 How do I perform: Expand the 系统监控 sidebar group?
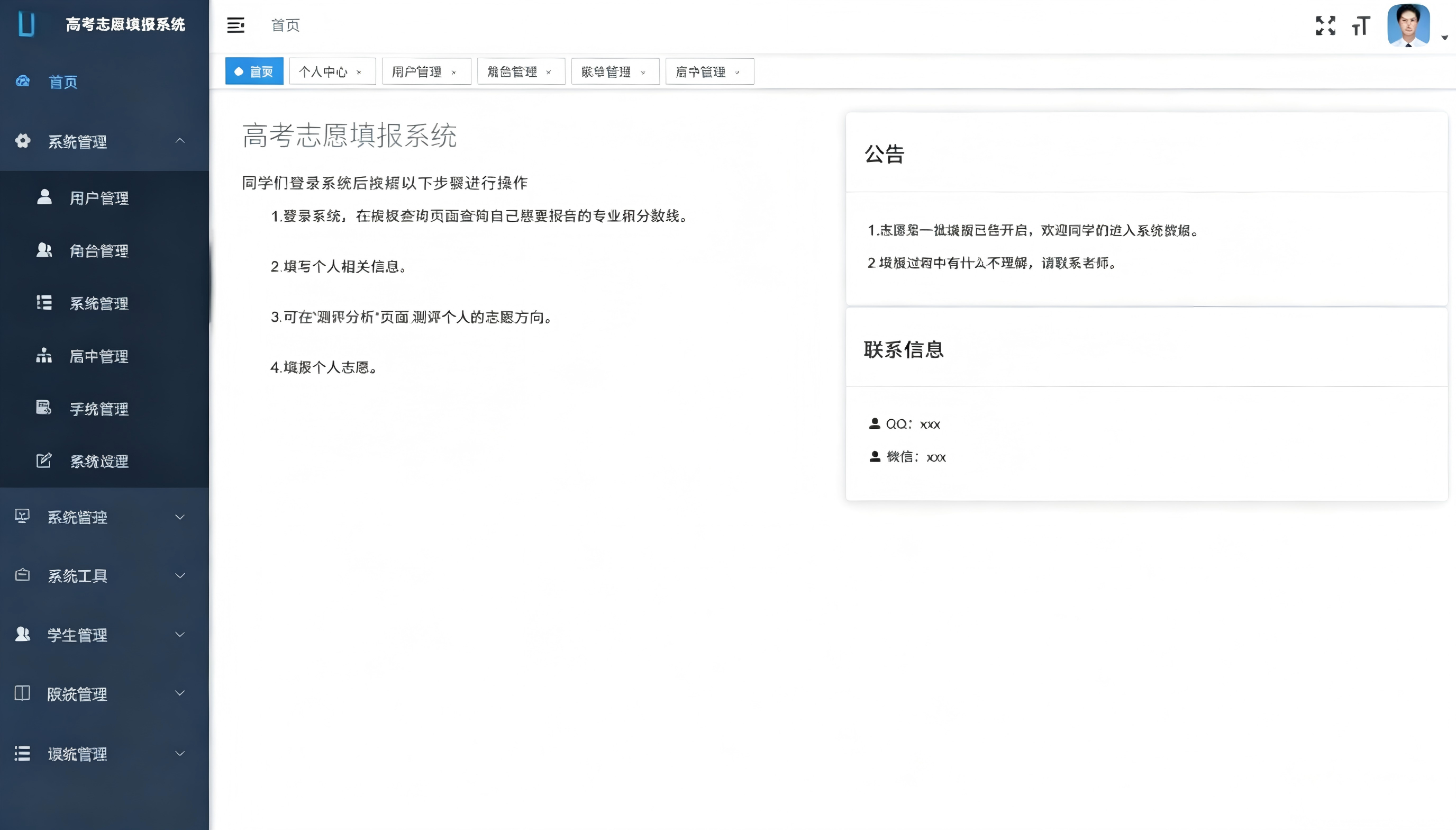(104, 517)
